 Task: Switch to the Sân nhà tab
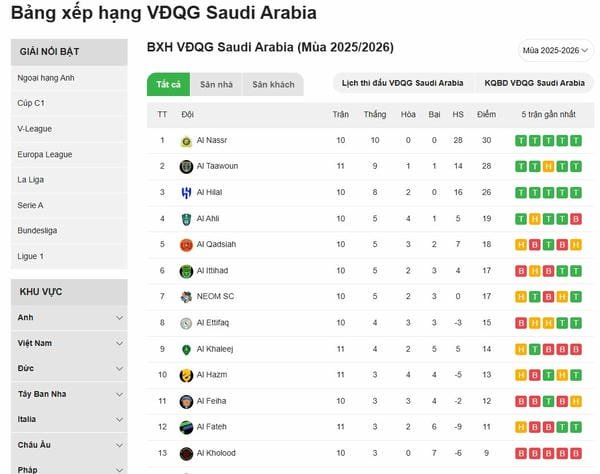216,85
